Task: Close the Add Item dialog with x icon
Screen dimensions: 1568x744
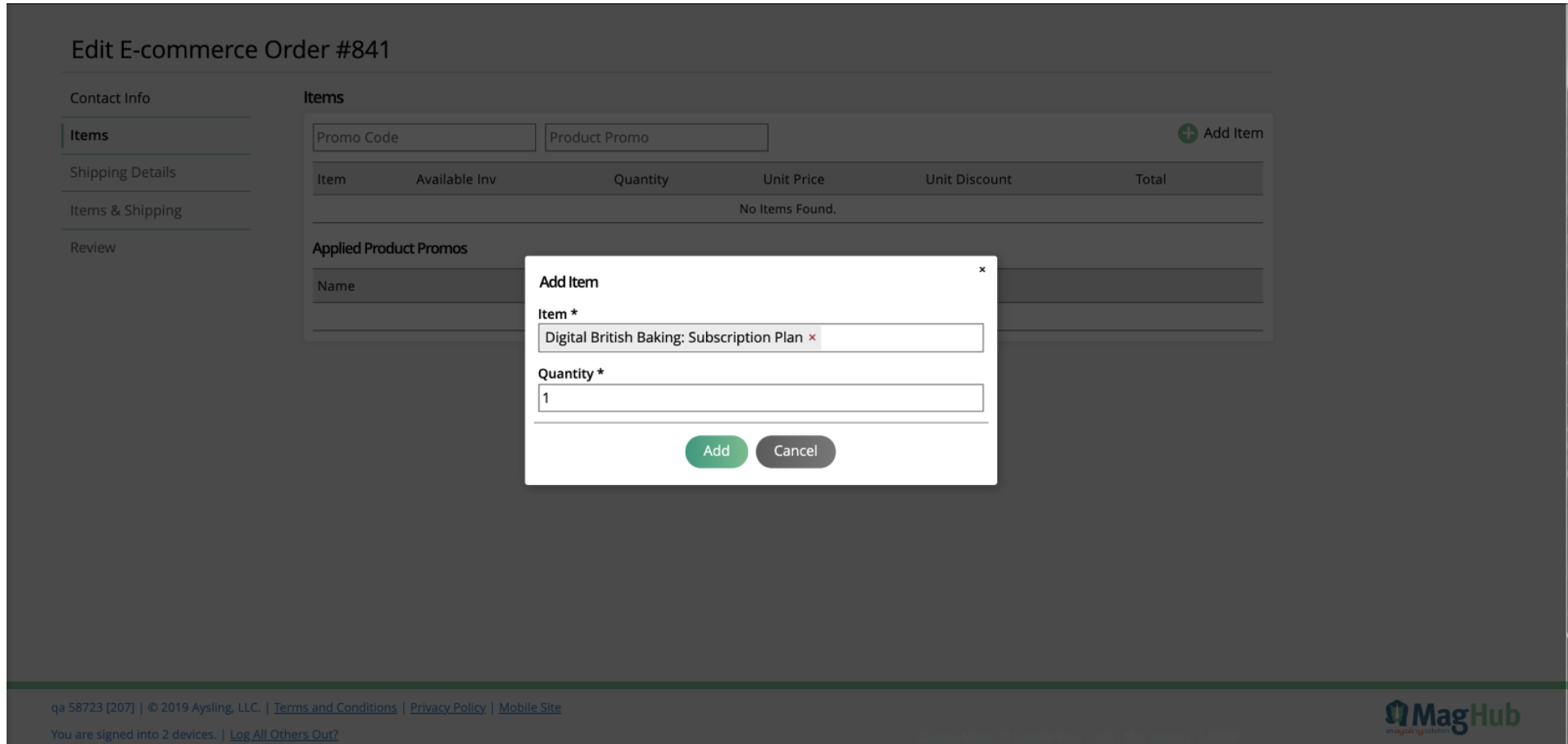Action: point(981,268)
